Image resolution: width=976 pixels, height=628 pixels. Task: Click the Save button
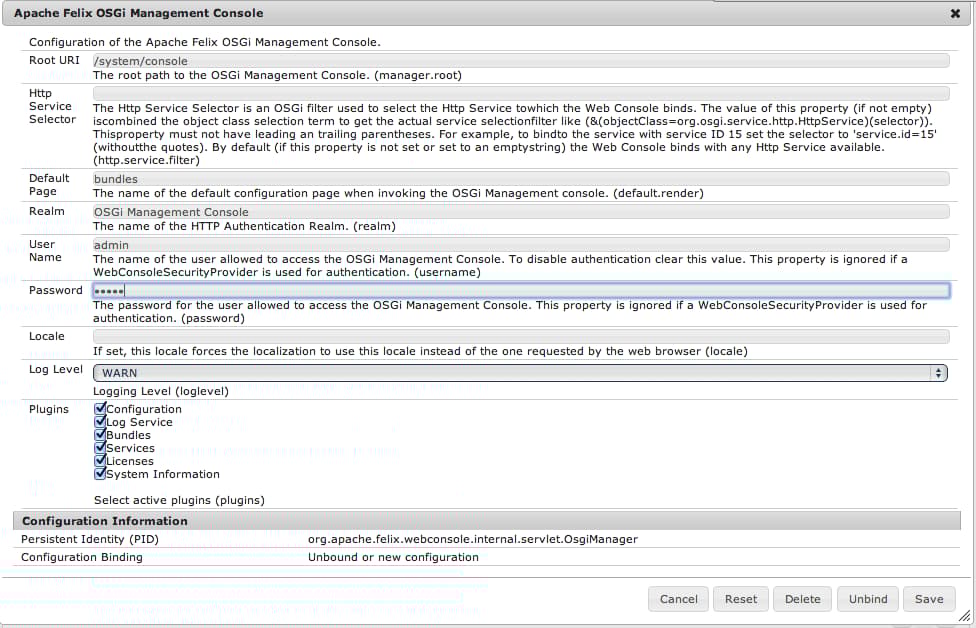click(929, 598)
